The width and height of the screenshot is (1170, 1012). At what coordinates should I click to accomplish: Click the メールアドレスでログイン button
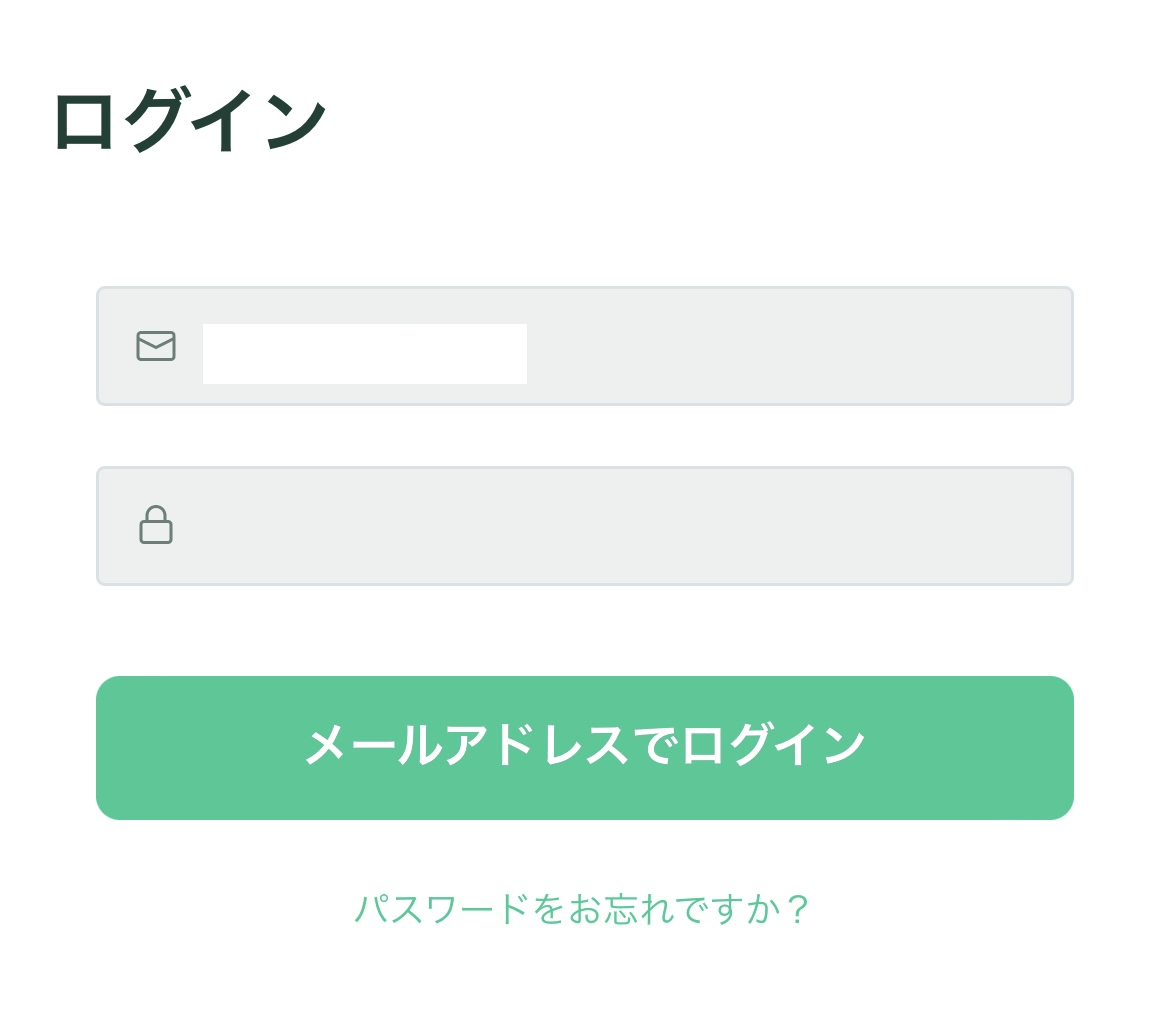[584, 748]
